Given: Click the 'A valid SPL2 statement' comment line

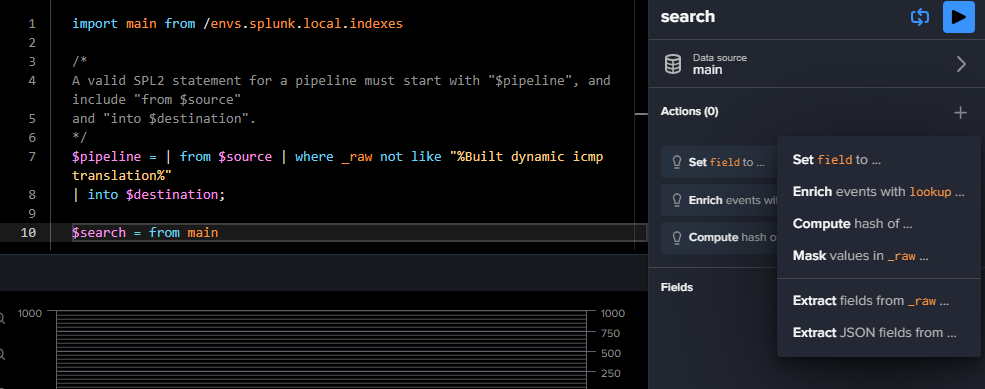Looking at the screenshot, I should click(341, 81).
